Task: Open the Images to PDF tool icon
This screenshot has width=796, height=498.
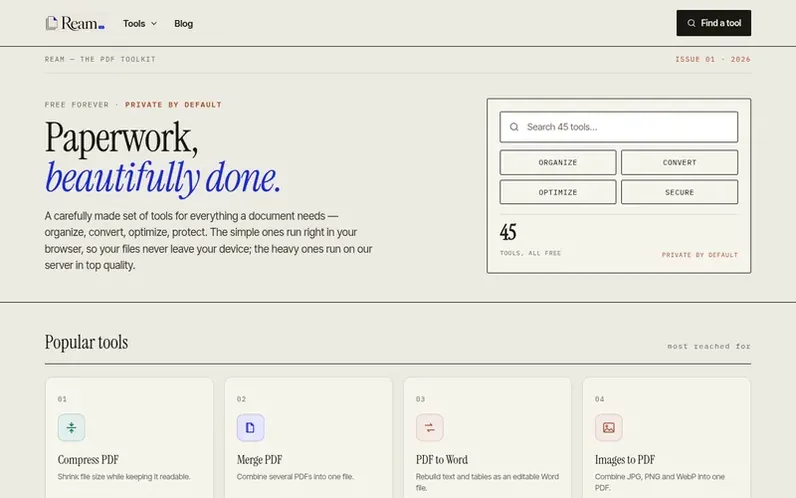Action: [x=609, y=427]
